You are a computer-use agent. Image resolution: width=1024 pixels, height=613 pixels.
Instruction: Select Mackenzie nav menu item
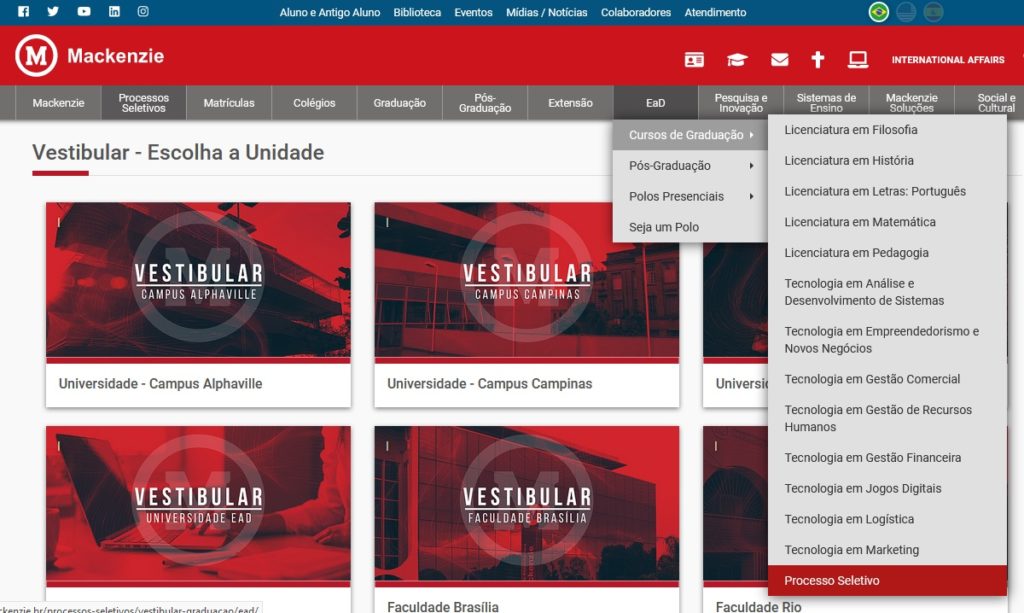(58, 102)
